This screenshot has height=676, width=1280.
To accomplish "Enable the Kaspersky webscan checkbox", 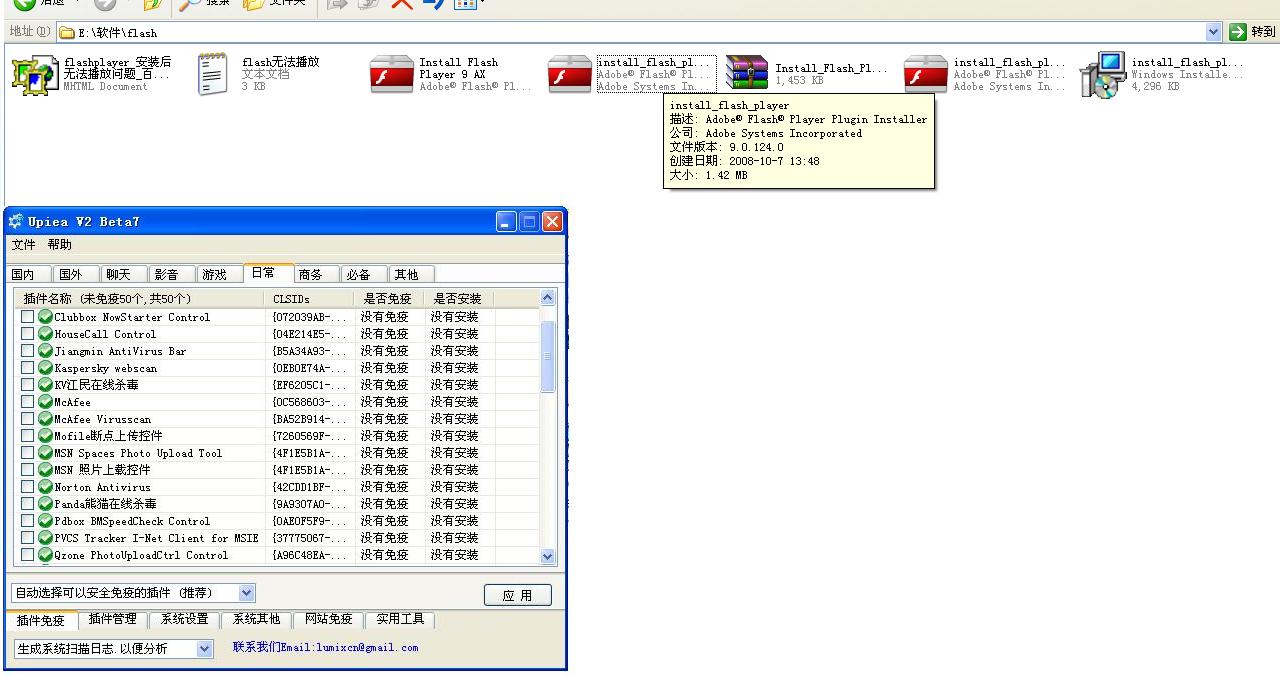I will tap(27, 368).
